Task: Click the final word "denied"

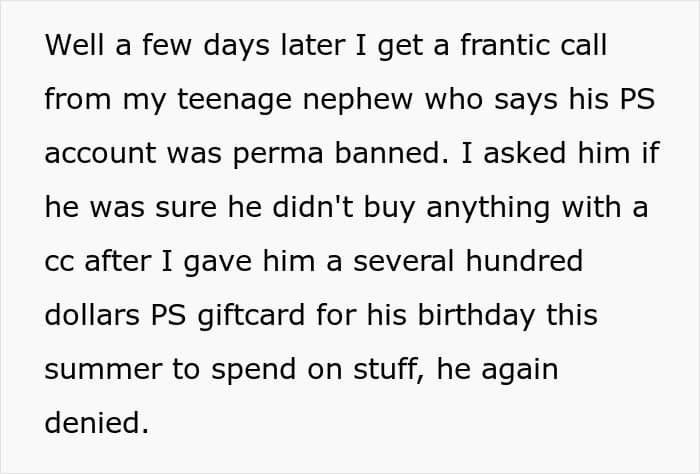Action: click(95, 425)
